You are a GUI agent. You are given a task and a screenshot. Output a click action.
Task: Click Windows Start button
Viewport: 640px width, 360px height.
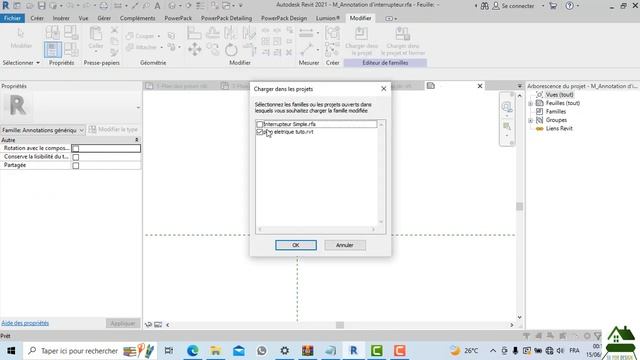click(11, 351)
